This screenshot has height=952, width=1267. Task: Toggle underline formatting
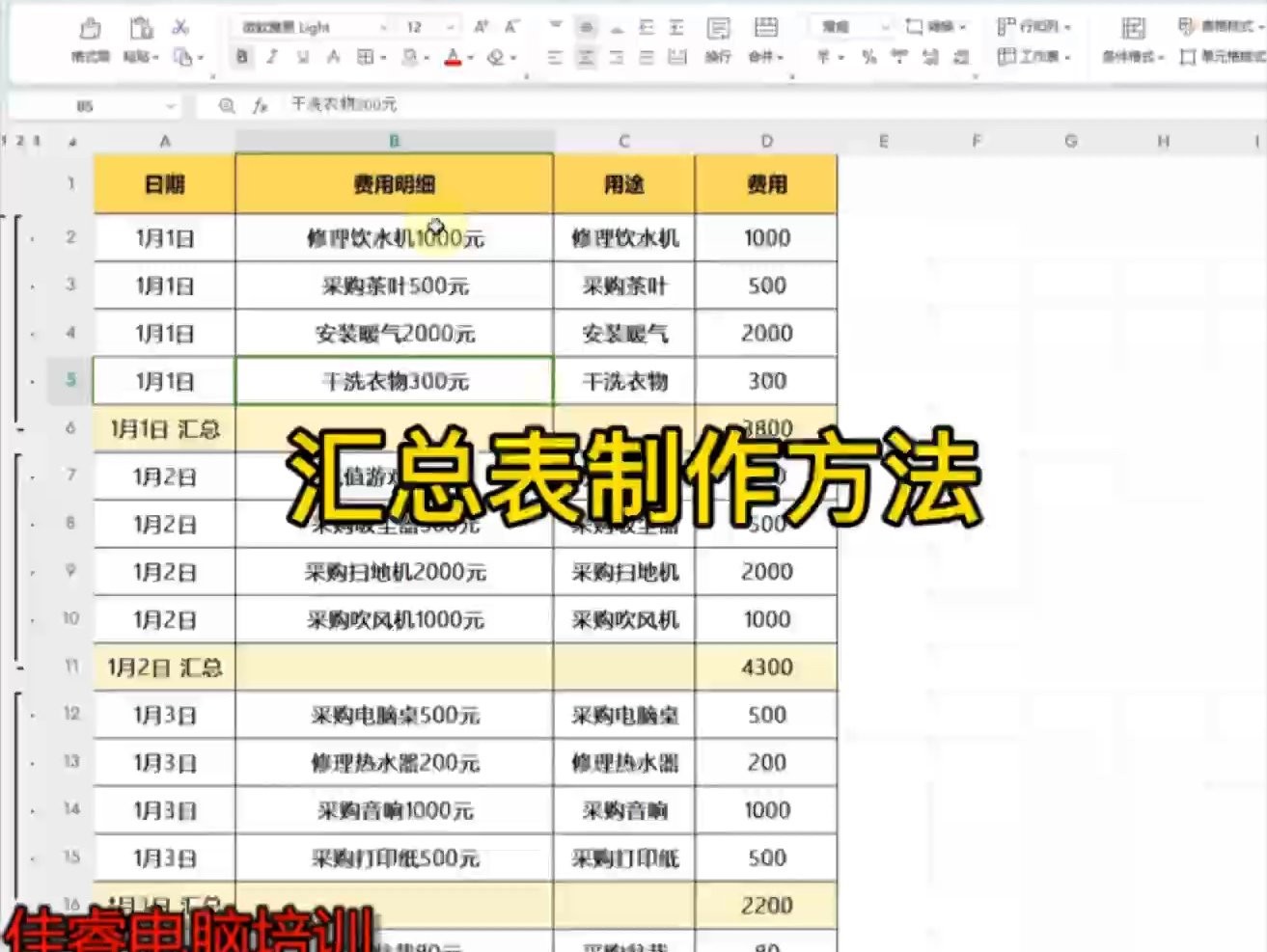click(303, 58)
